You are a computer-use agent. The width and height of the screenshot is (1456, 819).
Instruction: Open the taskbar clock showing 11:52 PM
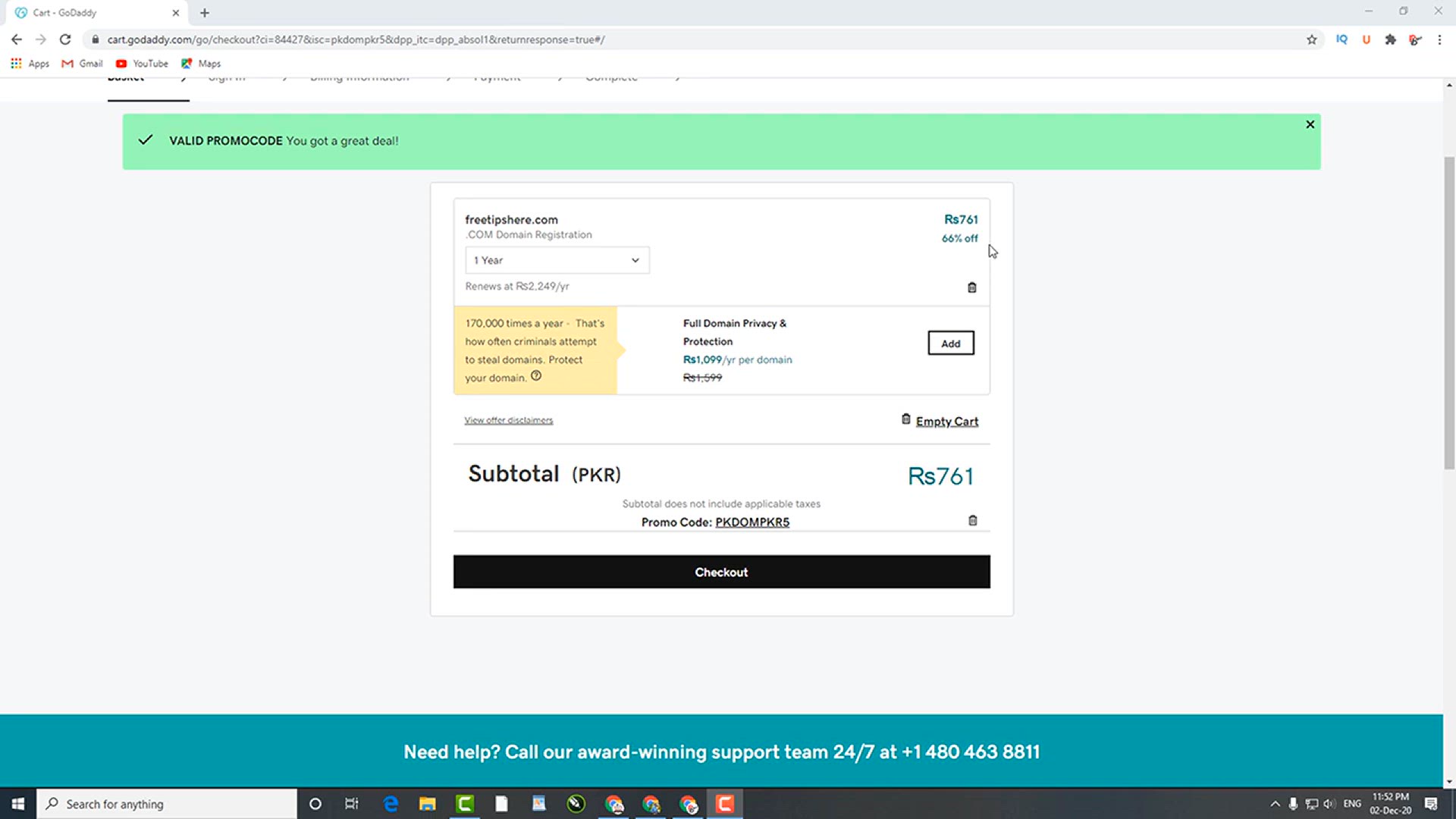click(1391, 804)
